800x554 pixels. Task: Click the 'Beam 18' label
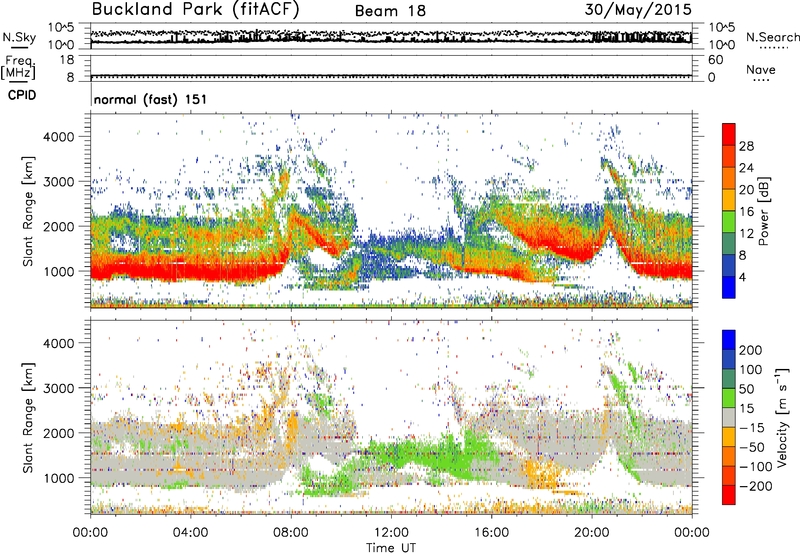pos(390,11)
